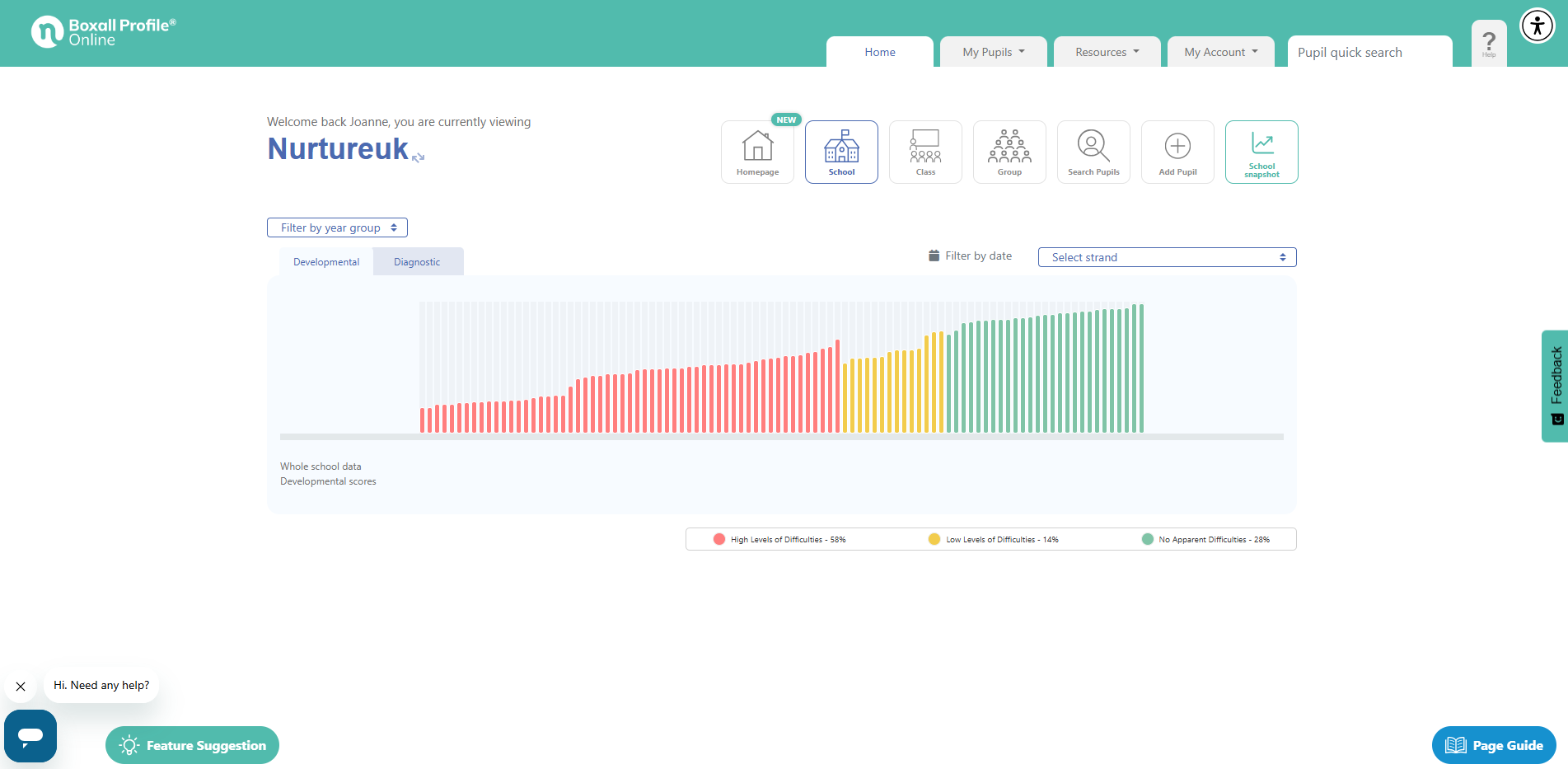This screenshot has height=769, width=1568.
Task: Toggle the Low Levels of Difficulties legend
Action: pos(993,539)
